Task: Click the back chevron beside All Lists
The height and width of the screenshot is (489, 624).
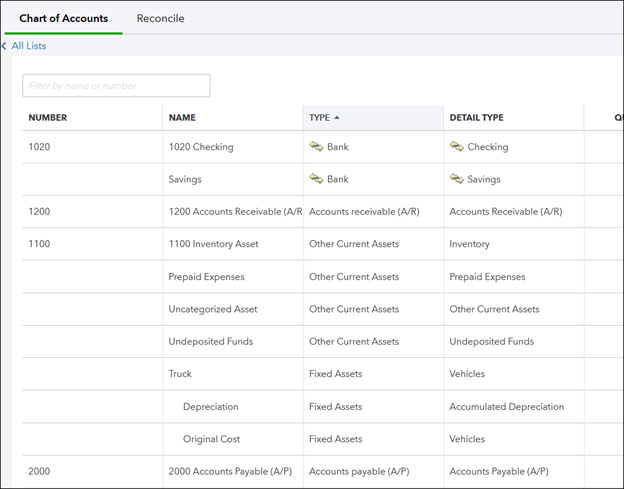Action: [4, 46]
